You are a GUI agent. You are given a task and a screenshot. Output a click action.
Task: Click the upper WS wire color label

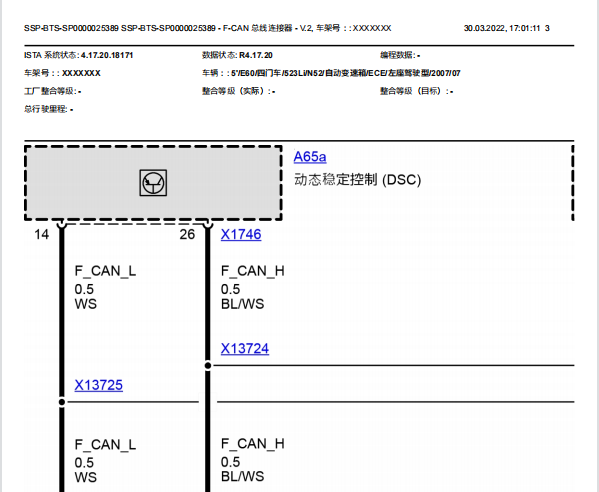pos(86,304)
